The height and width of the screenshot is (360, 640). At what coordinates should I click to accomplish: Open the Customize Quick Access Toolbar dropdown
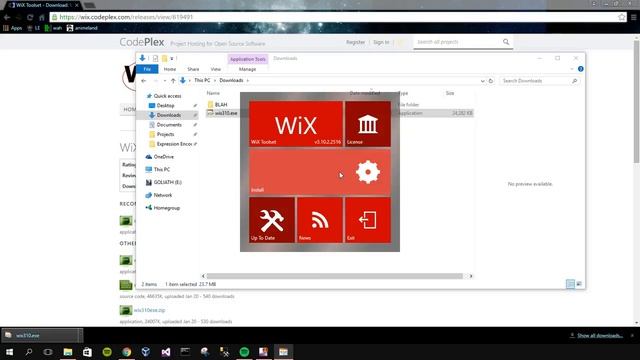tap(172, 58)
